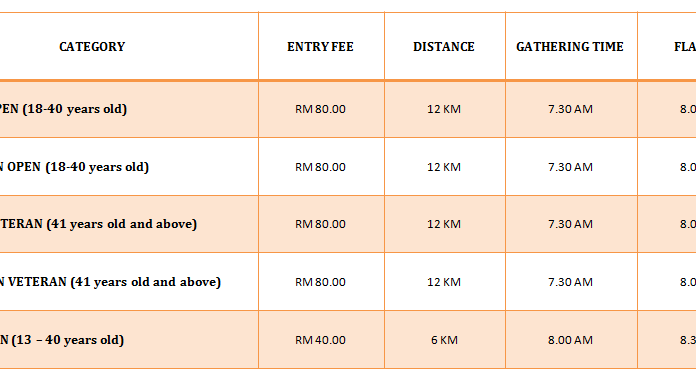Select RM 80.00 in the N OPEN row
The width and height of the screenshot is (696, 380).
(x=321, y=167)
